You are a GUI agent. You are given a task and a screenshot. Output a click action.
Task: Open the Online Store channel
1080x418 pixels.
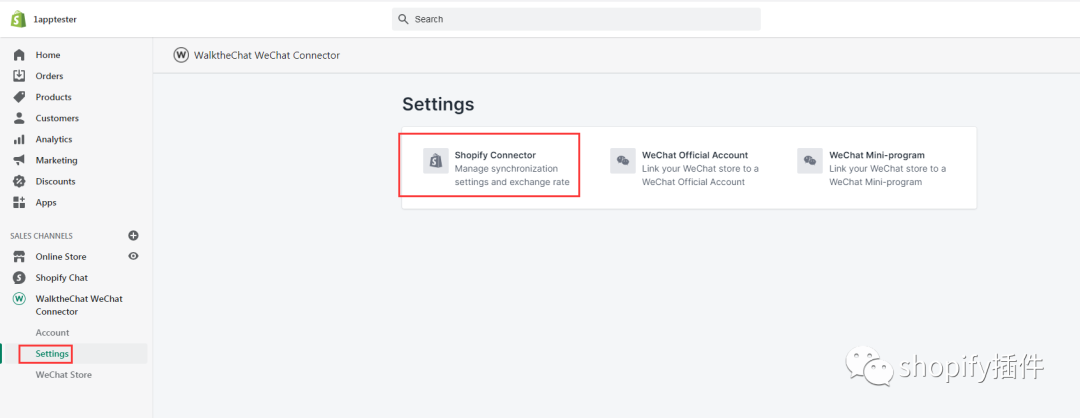click(61, 257)
